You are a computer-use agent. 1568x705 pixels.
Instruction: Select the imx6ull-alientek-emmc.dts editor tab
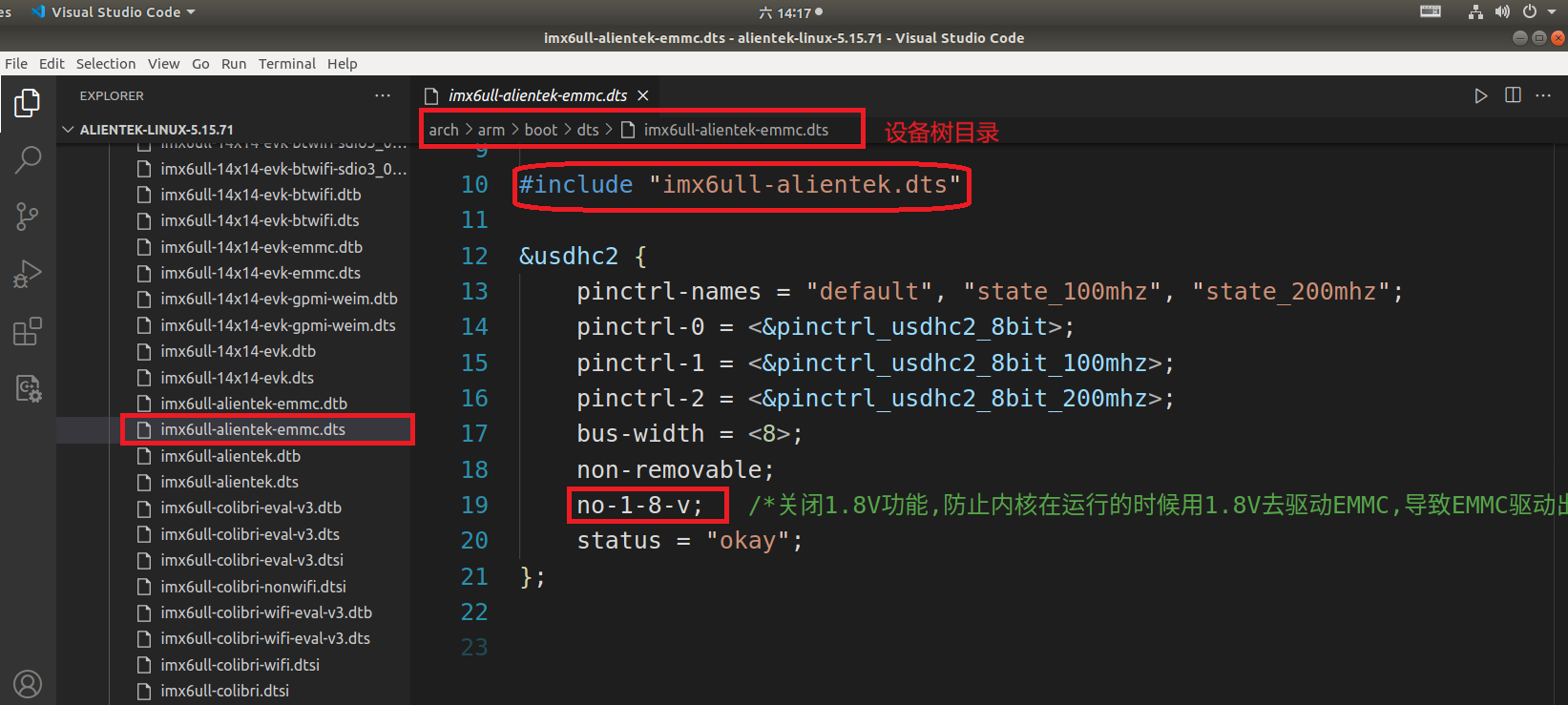click(537, 95)
